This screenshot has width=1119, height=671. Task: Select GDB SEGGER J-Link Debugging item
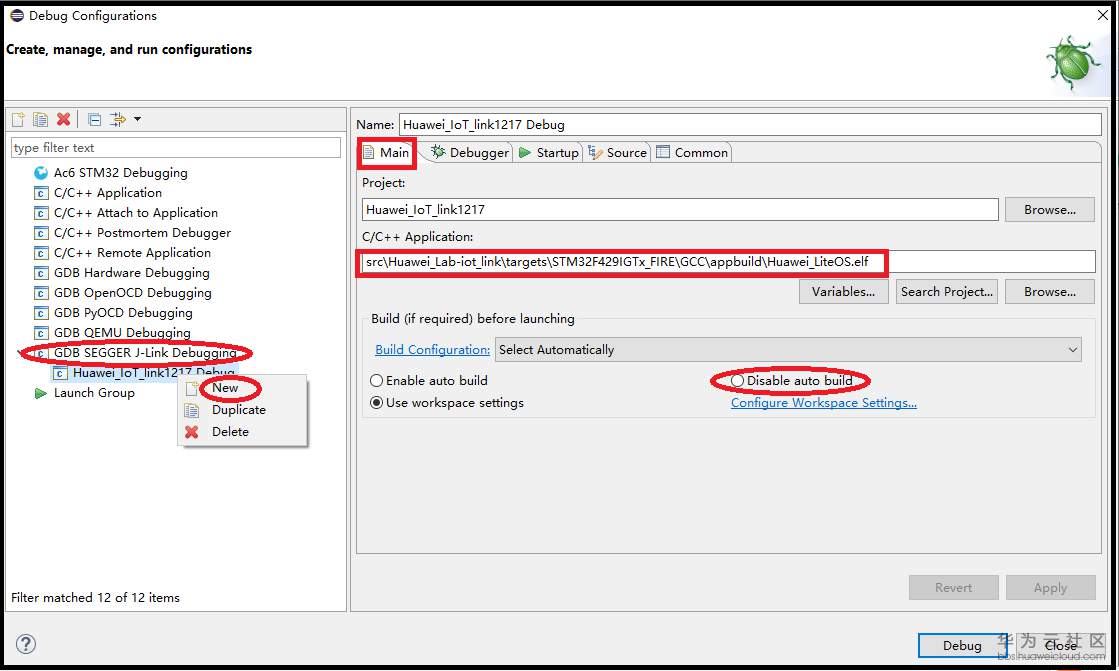point(145,353)
